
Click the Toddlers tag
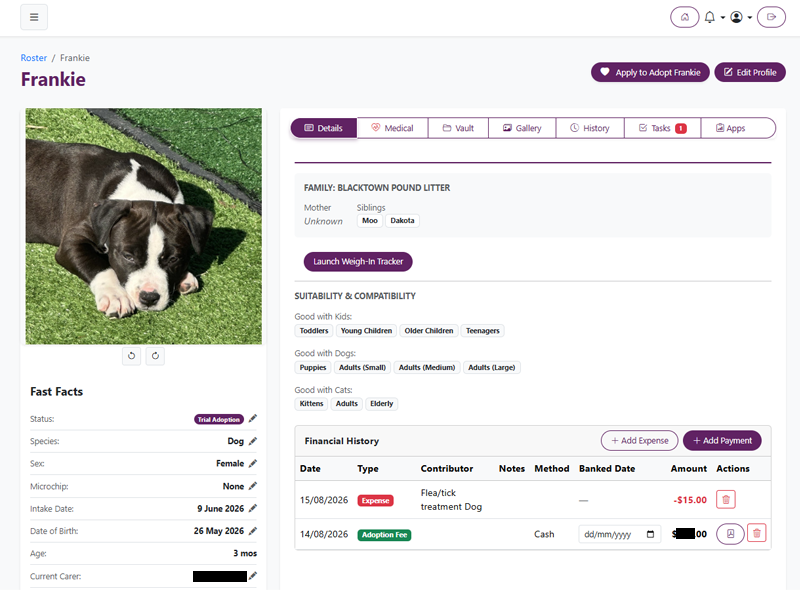pos(314,331)
